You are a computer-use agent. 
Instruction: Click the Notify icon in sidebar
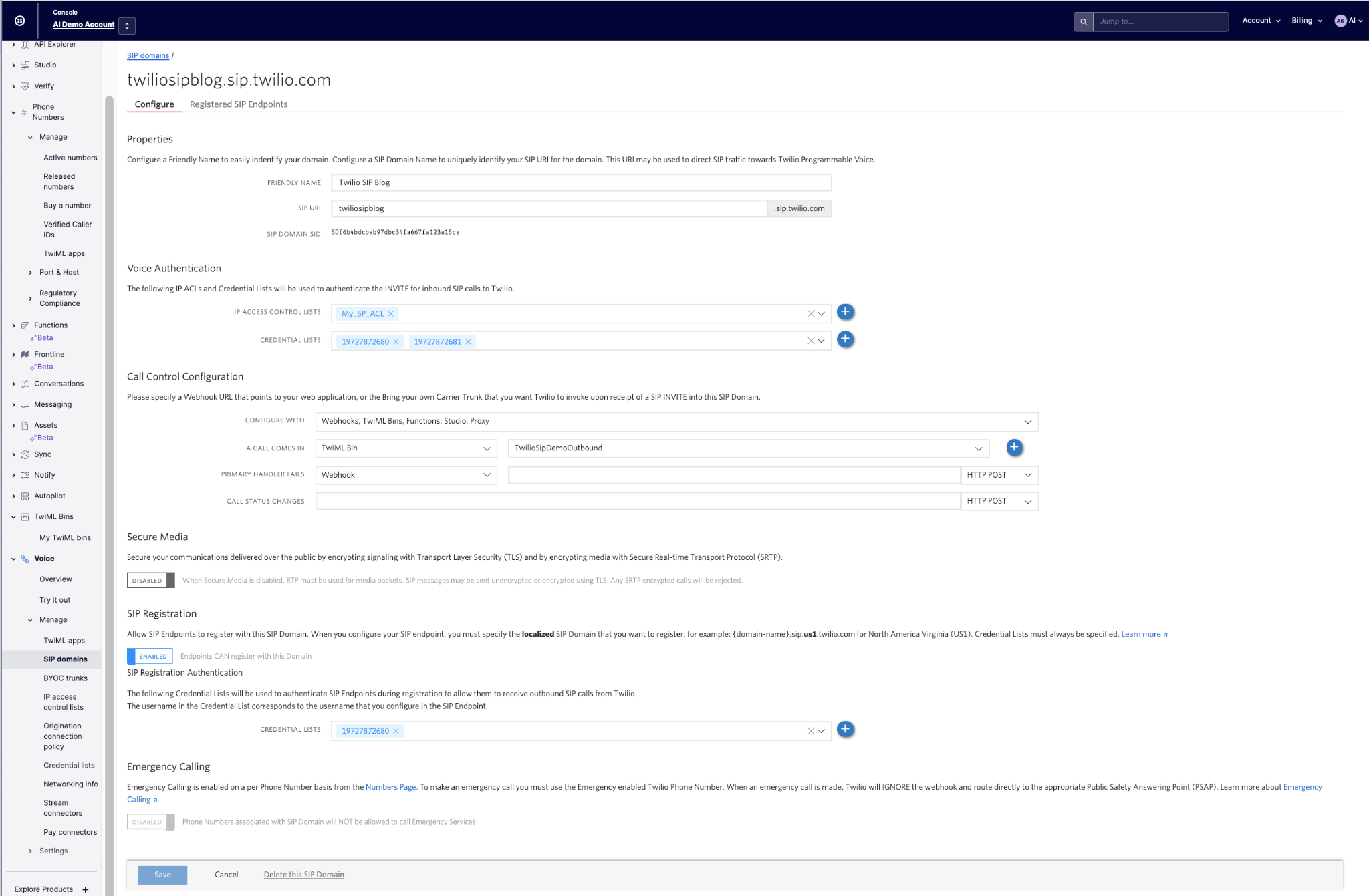tap(25, 476)
